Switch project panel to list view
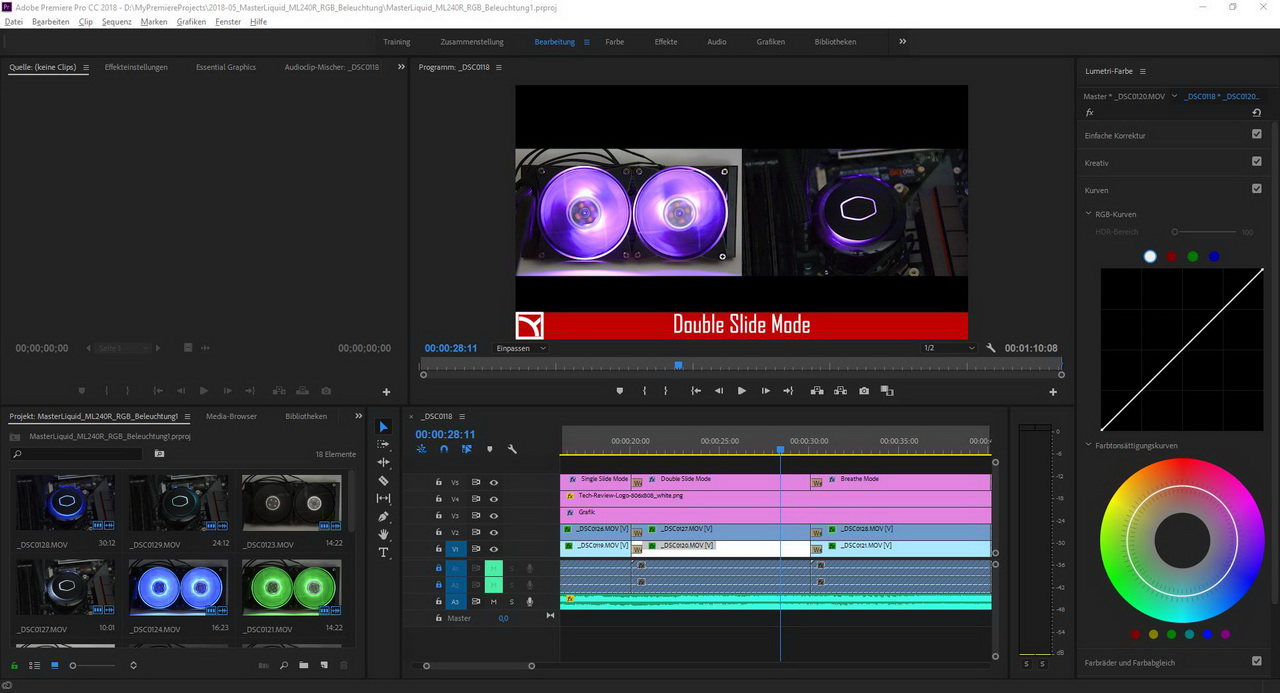 point(34,665)
